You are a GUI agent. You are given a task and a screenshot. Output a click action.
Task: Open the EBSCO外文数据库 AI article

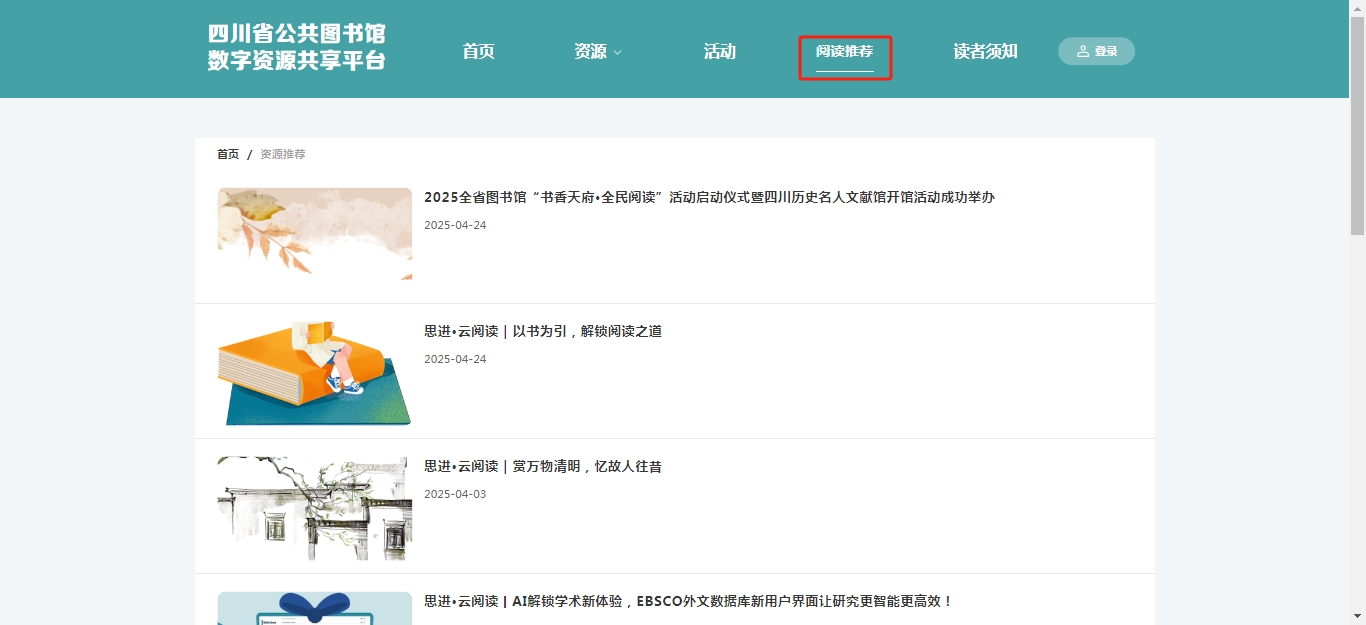tap(688, 601)
